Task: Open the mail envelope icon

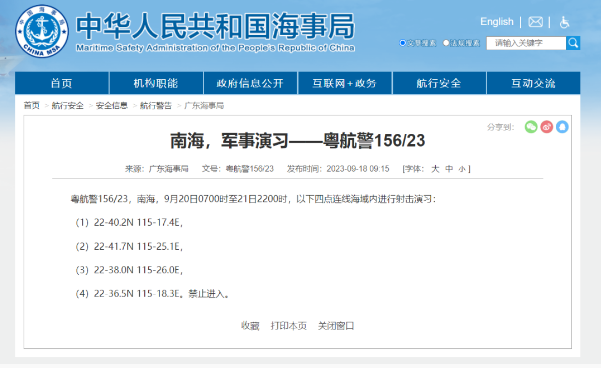Action: click(x=535, y=22)
